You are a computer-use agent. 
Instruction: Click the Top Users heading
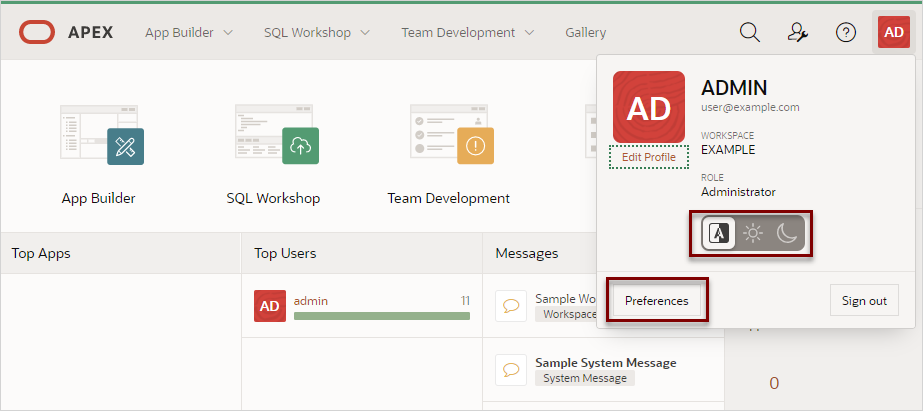pos(285,253)
